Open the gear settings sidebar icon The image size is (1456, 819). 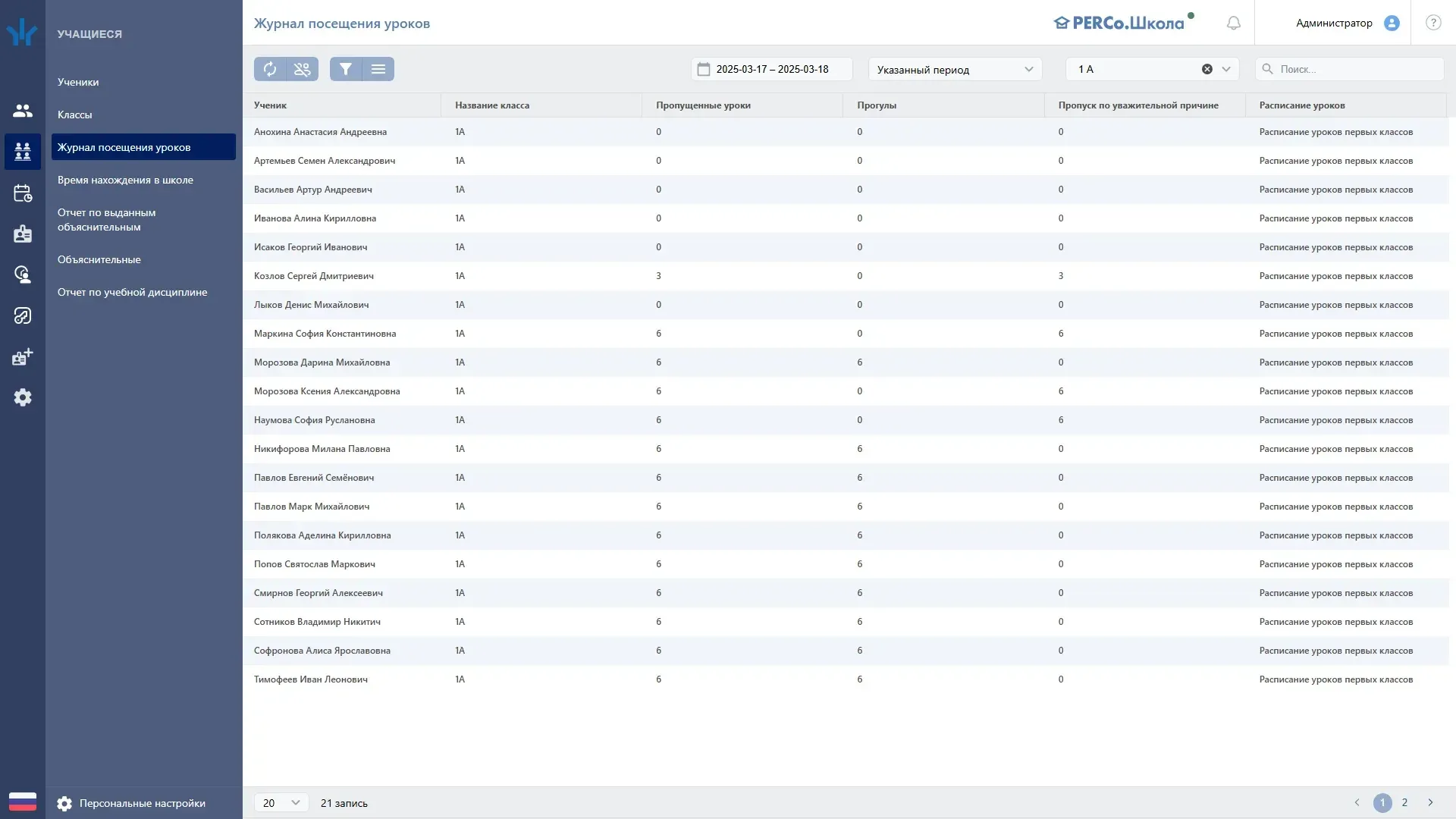23,397
